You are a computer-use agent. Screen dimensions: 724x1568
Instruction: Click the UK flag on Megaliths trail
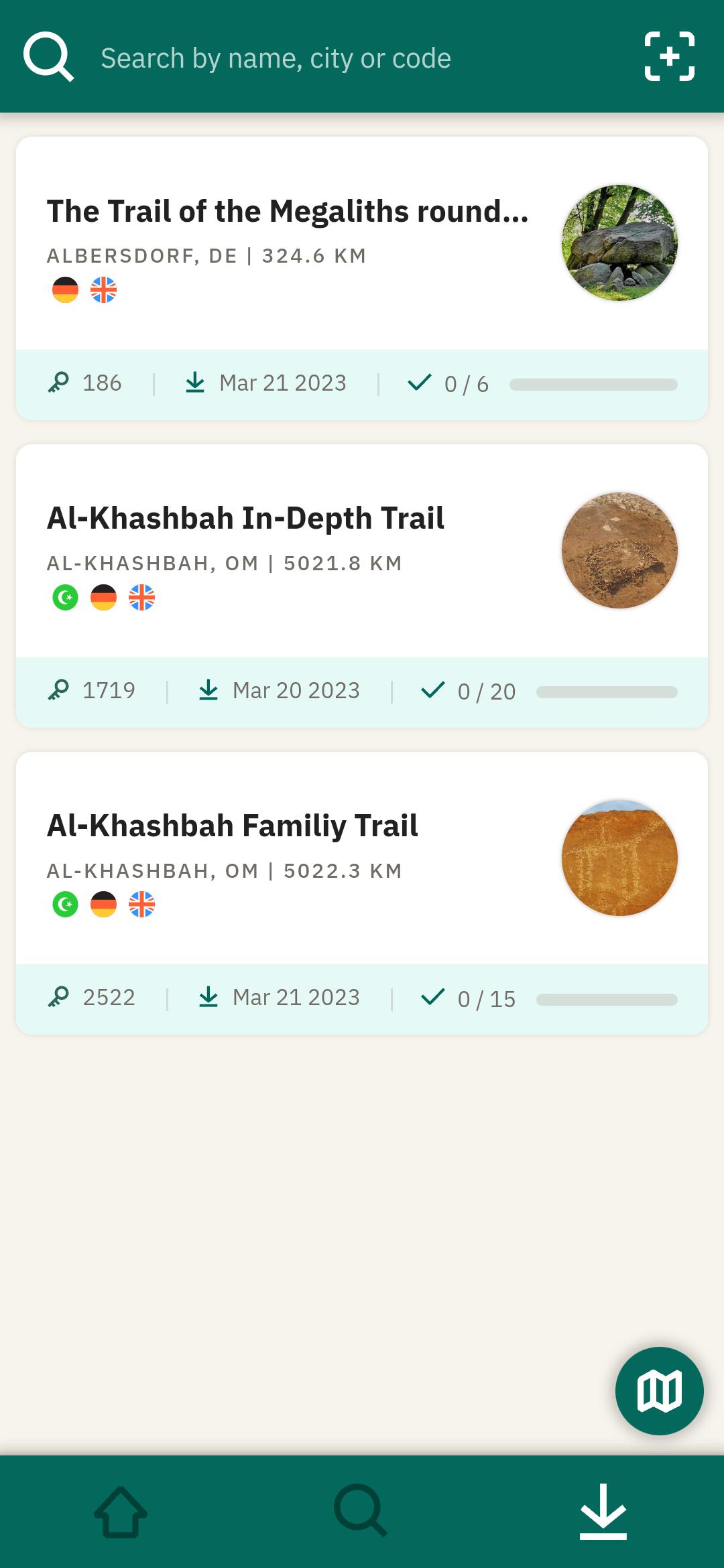(103, 290)
